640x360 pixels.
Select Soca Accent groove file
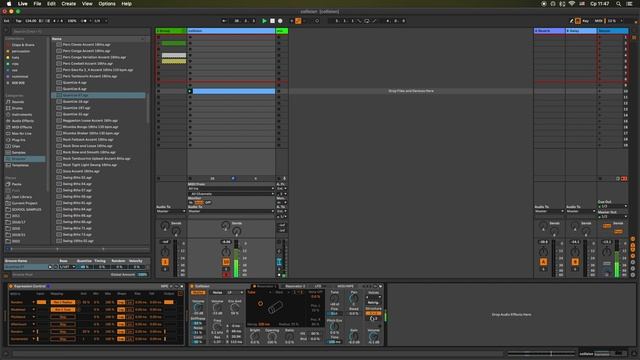point(81,171)
